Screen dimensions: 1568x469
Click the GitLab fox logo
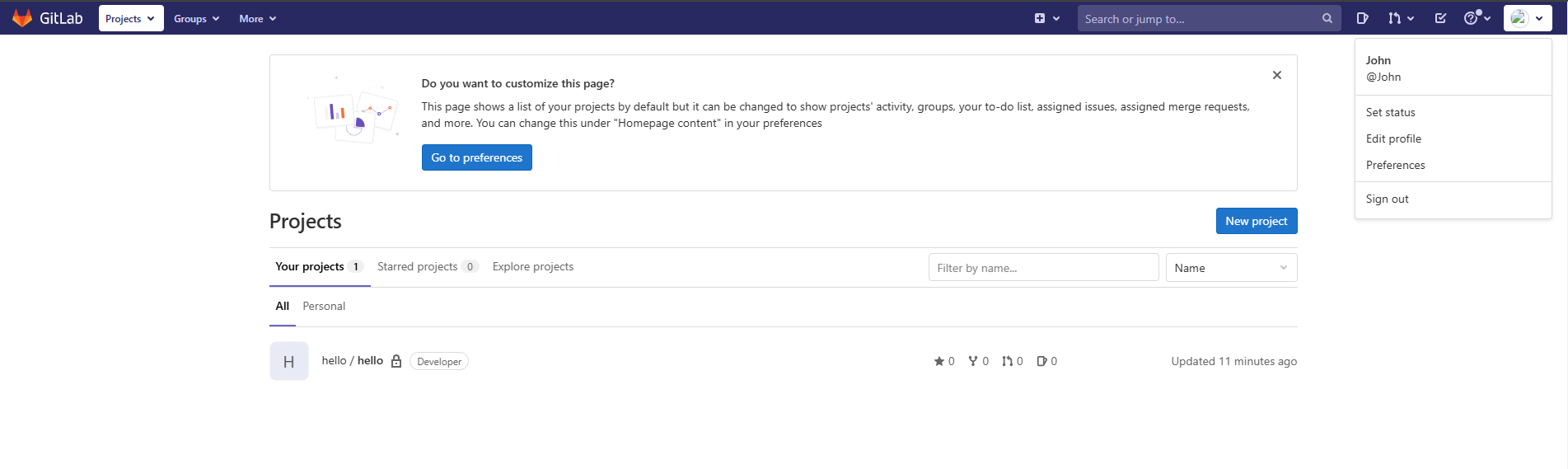(22, 18)
